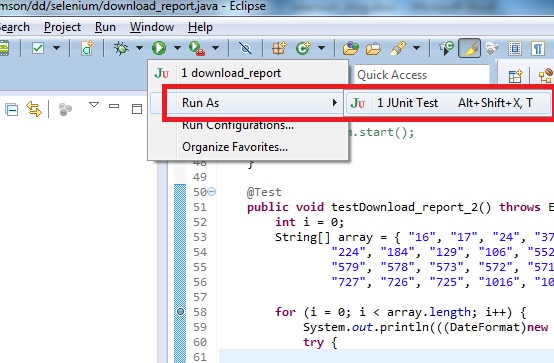Click into the Quick Access search field
554x363 pixels.
422,75
